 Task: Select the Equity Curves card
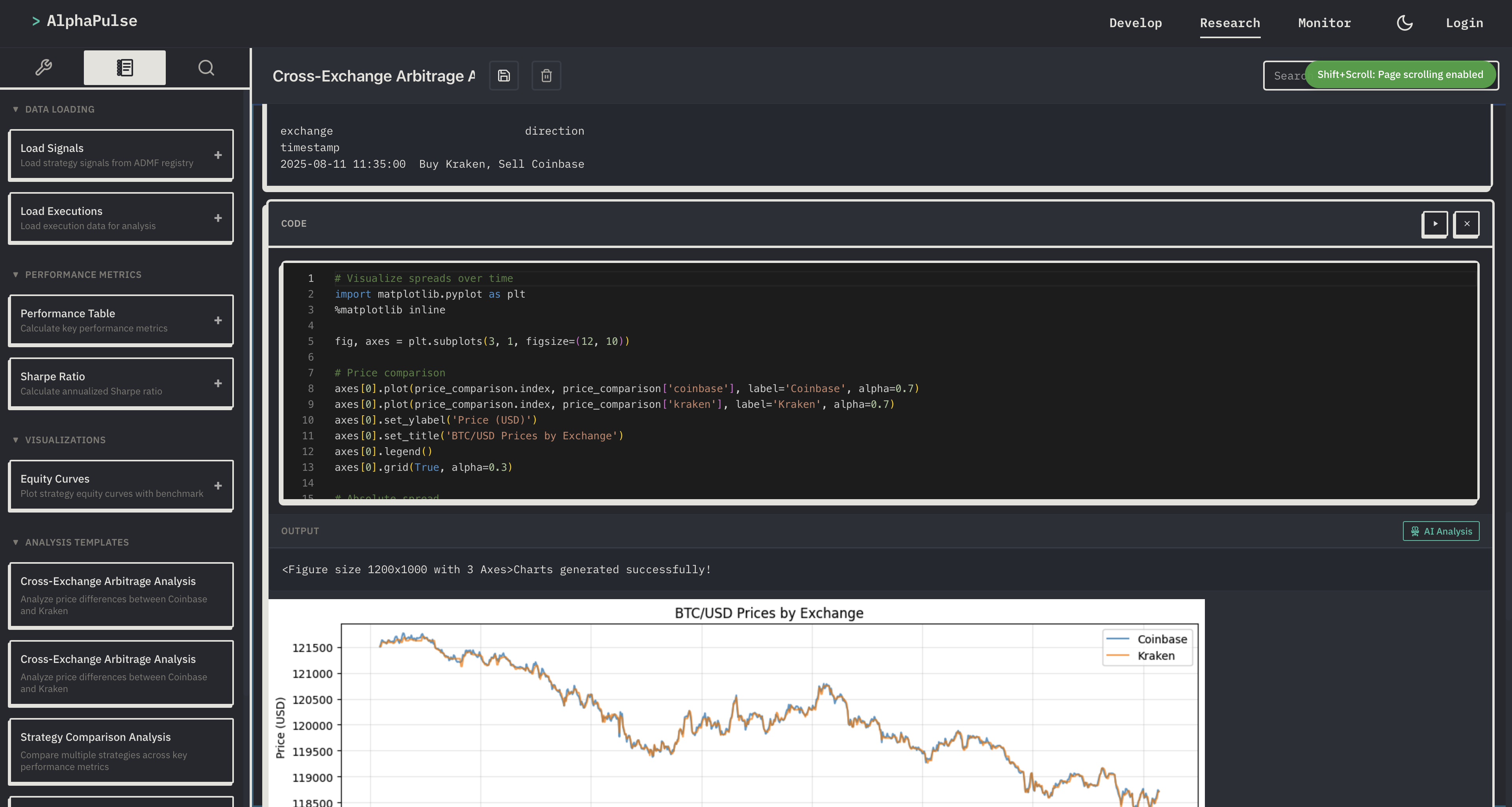[x=120, y=486]
